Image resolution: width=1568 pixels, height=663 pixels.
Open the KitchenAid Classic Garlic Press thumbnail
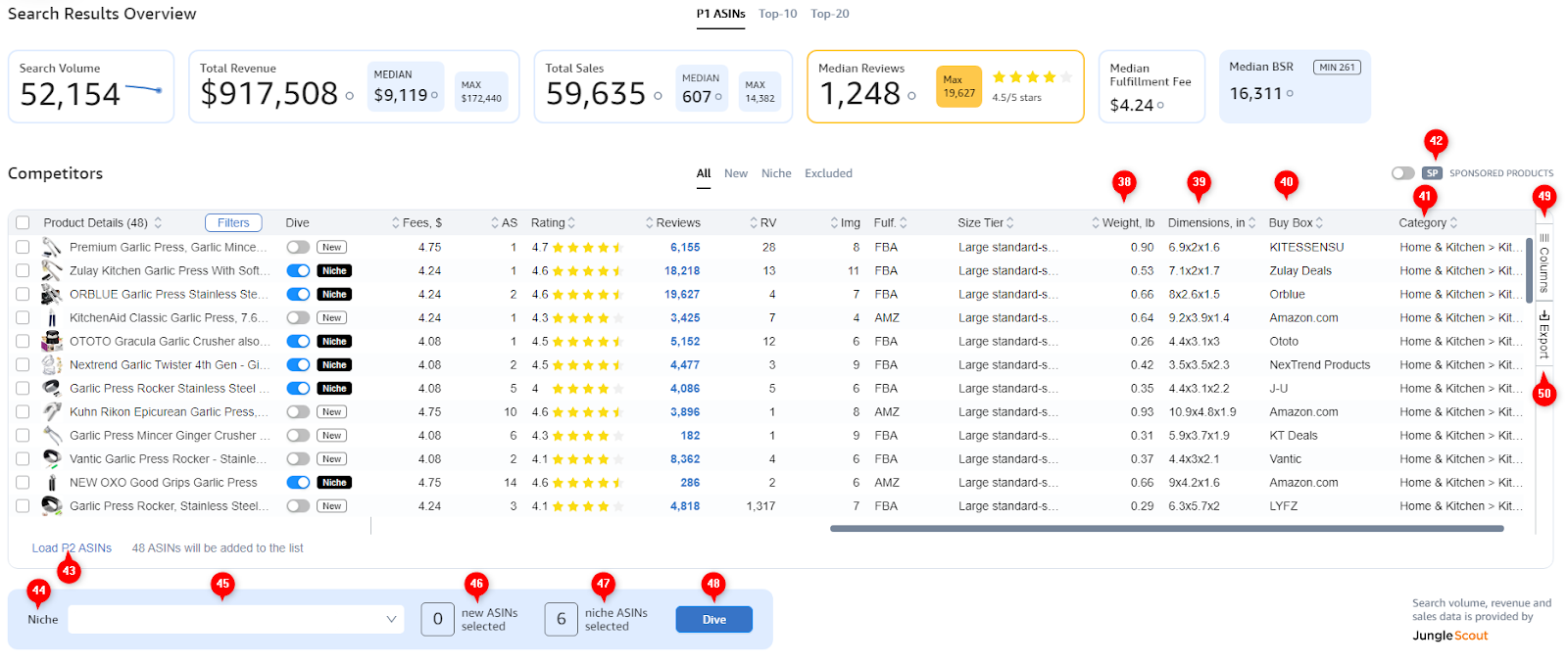click(x=52, y=317)
